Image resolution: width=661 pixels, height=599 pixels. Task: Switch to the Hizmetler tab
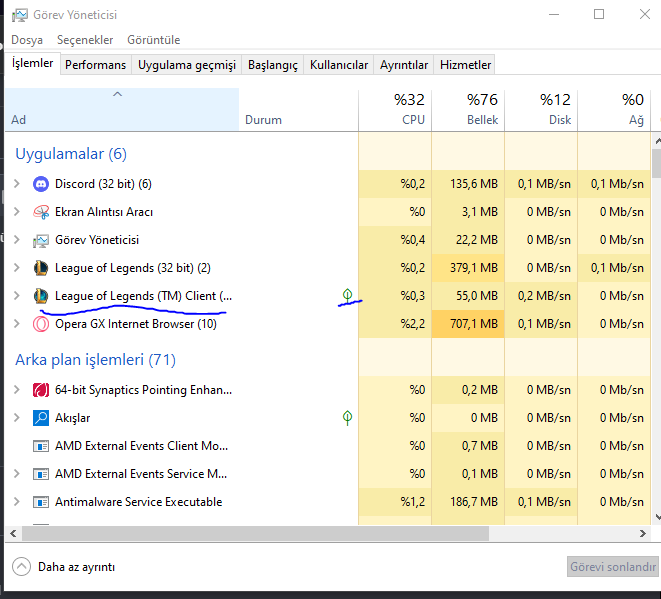[x=465, y=65]
